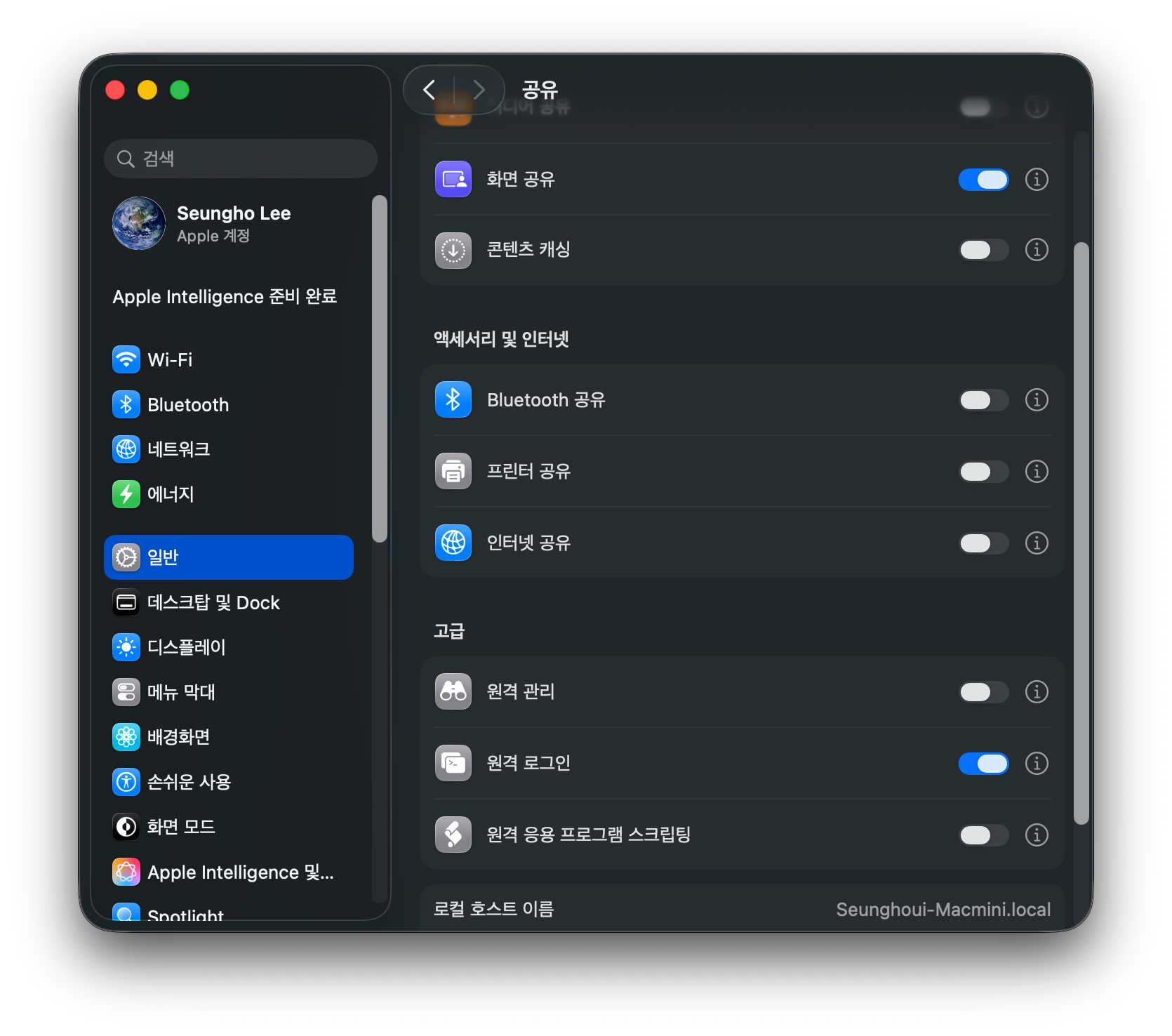1172x1036 pixels.
Task: Open Seungho Lee Apple account
Action: [233, 223]
